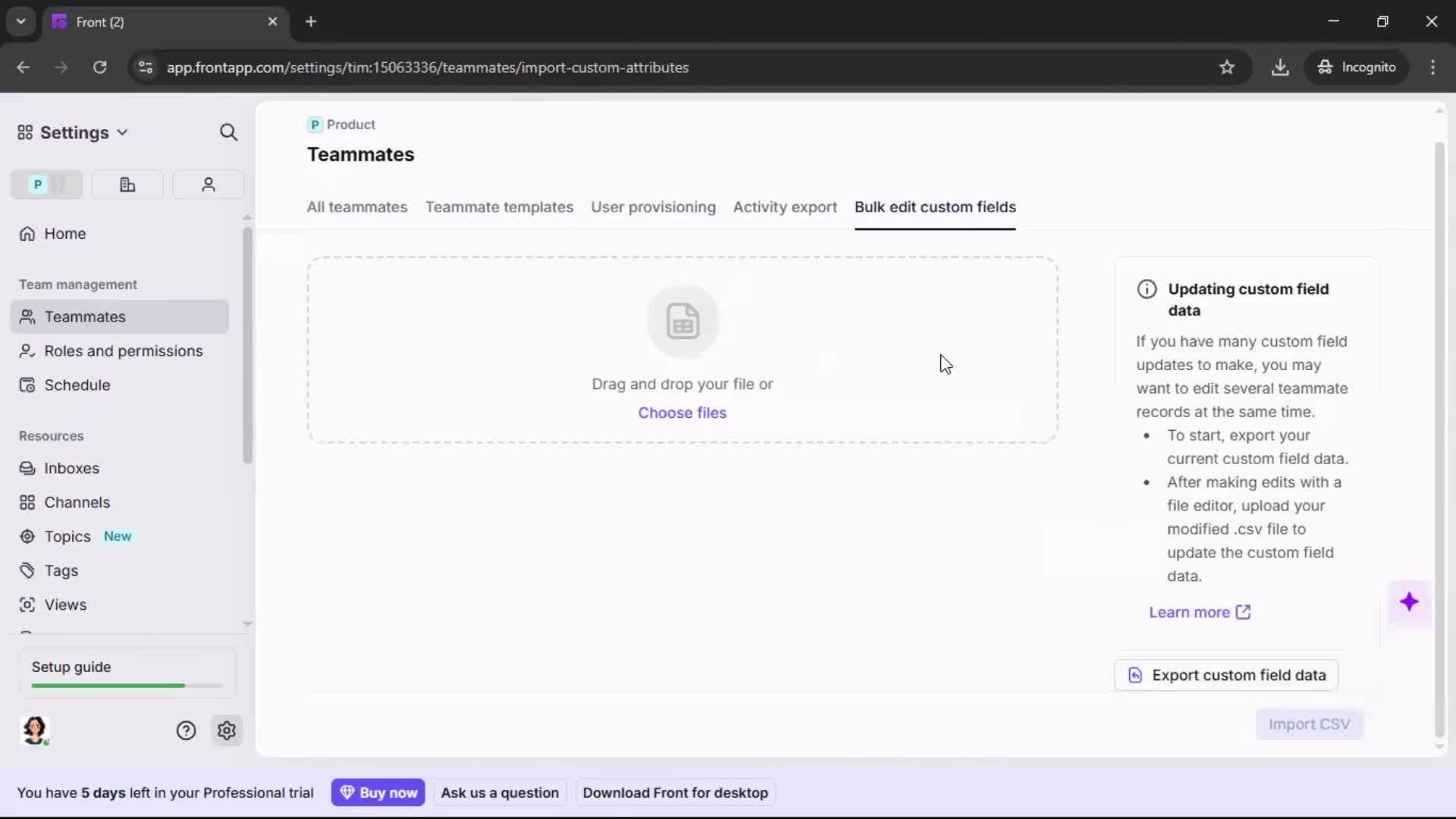Open the Learn more link
This screenshot has height=819, width=1456.
[1191, 612]
